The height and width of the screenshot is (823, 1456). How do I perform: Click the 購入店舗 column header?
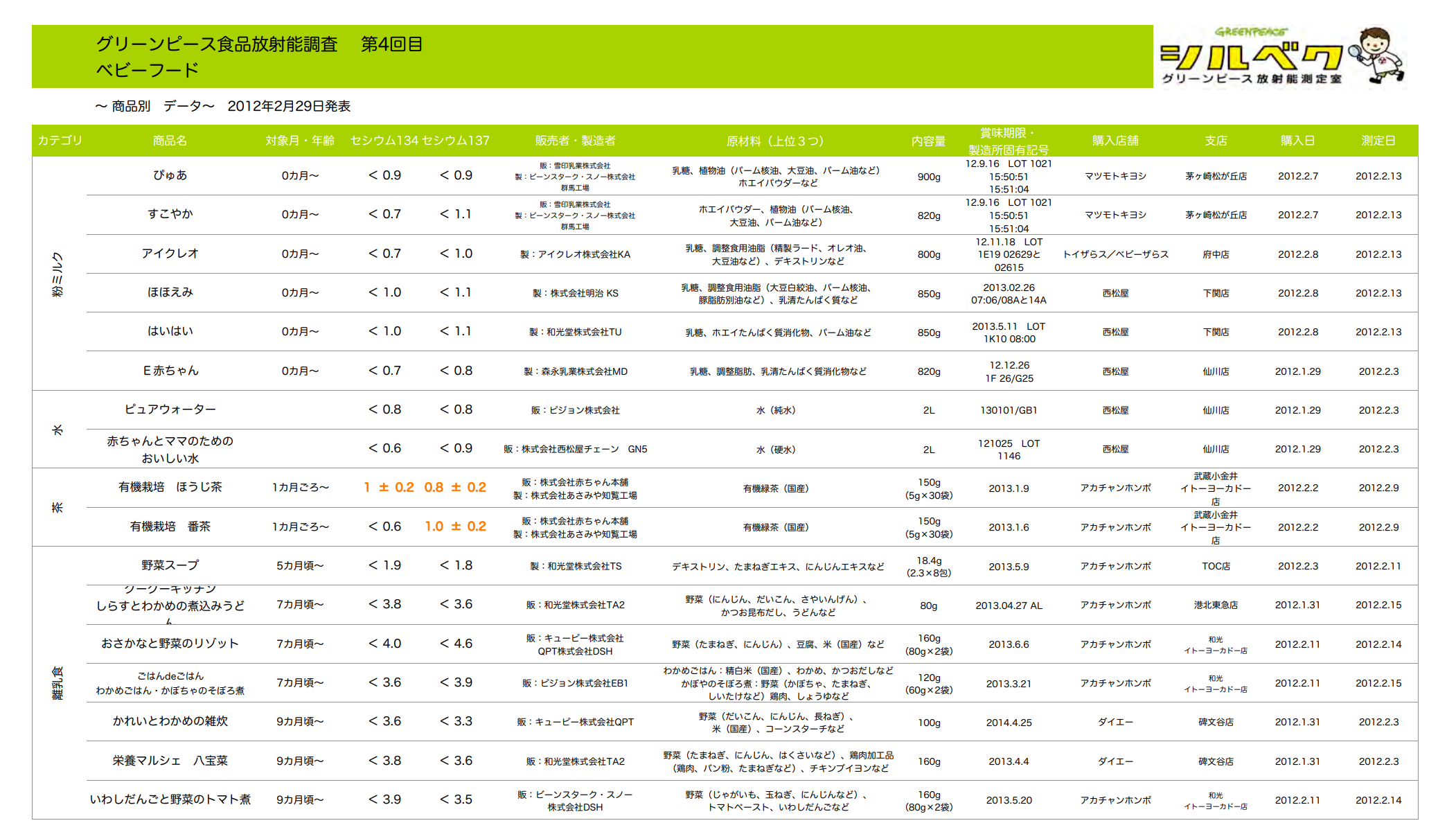[x=1115, y=141]
